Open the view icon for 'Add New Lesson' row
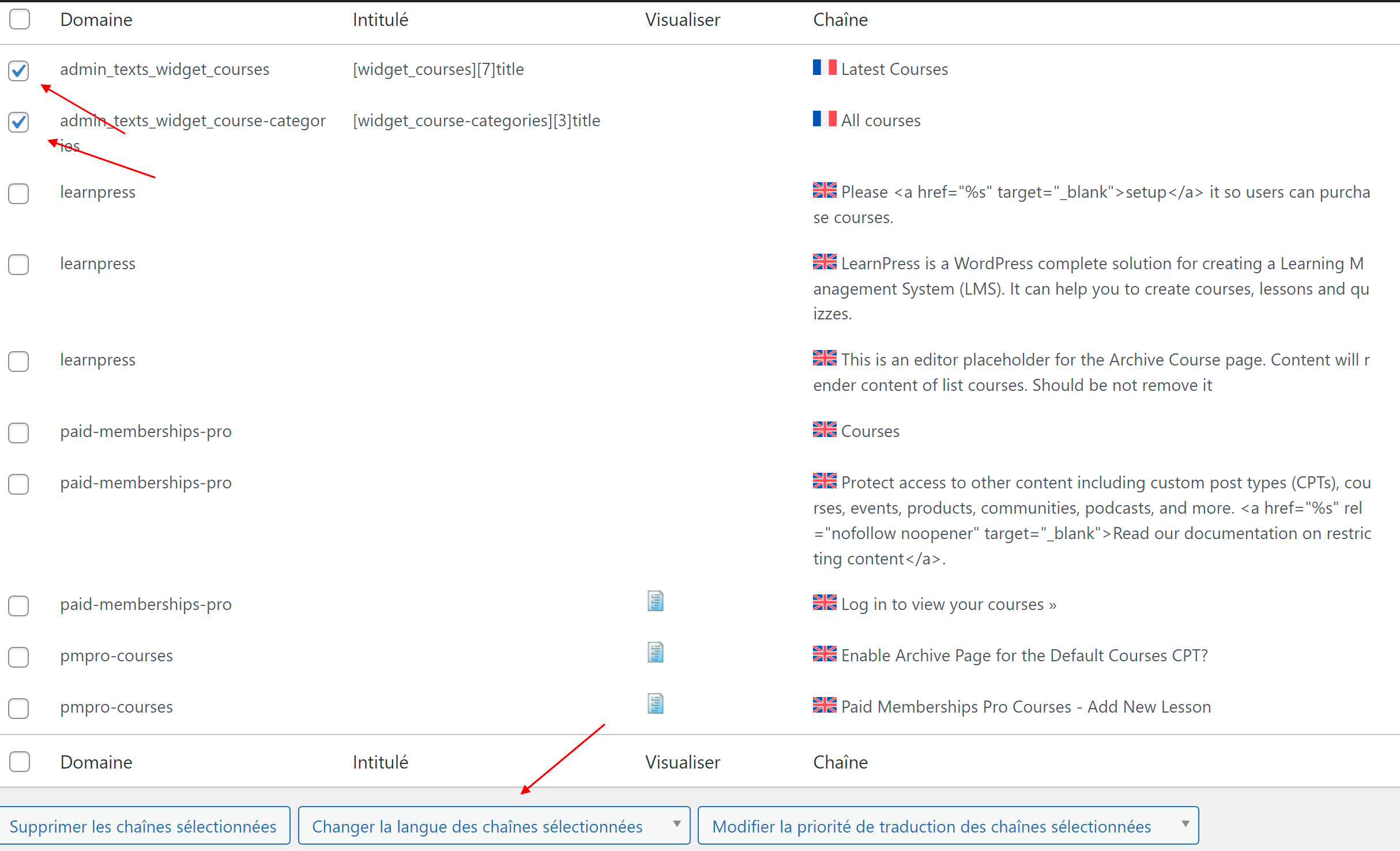 (655, 704)
